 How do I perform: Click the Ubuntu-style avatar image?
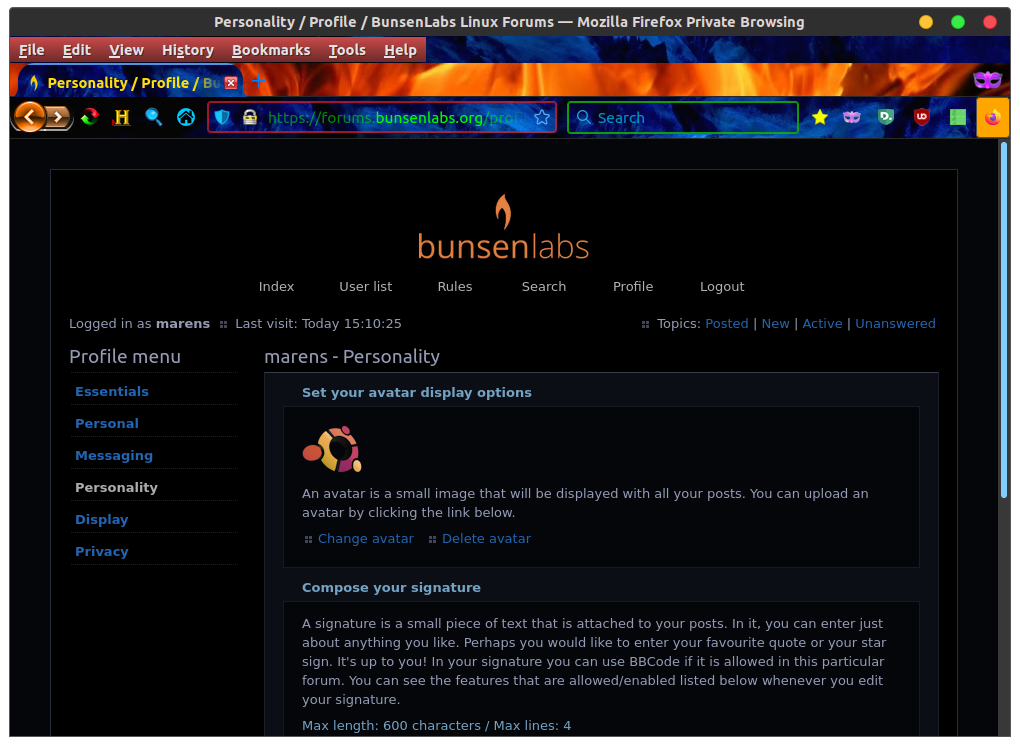[x=332, y=449]
